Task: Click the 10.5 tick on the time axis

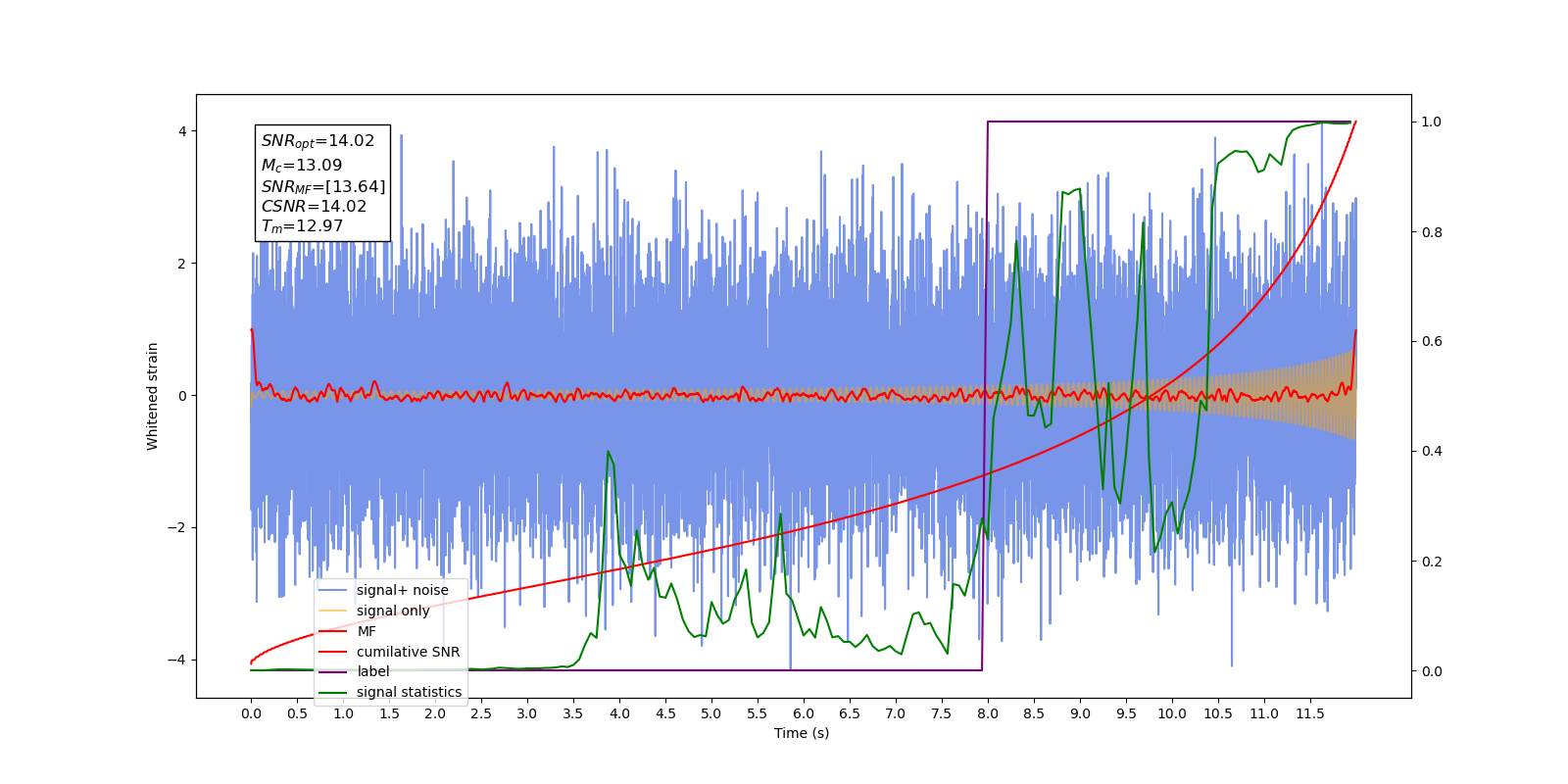Action: click(x=1218, y=713)
